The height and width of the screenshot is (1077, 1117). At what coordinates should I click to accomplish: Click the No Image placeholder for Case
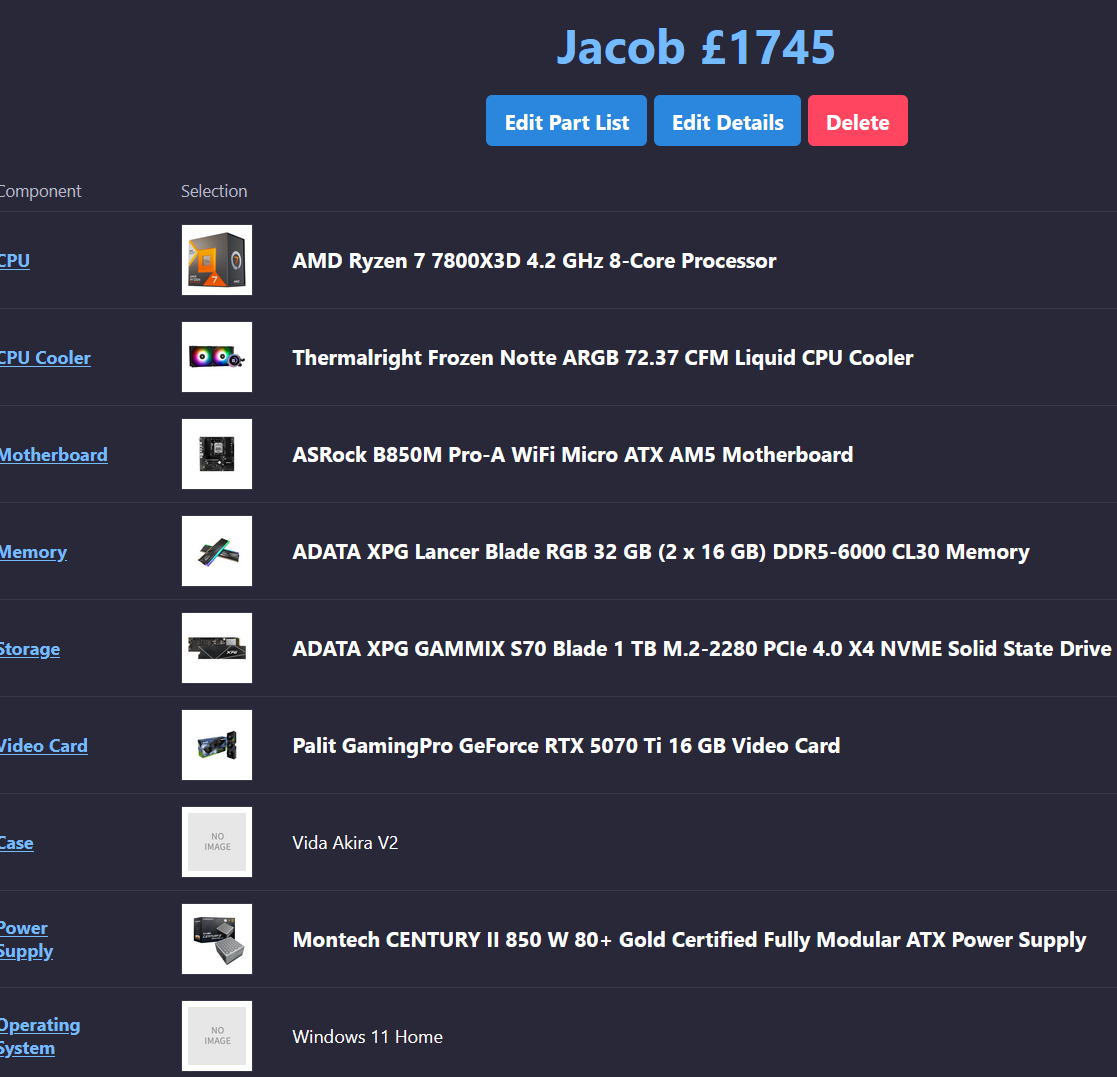click(x=217, y=841)
